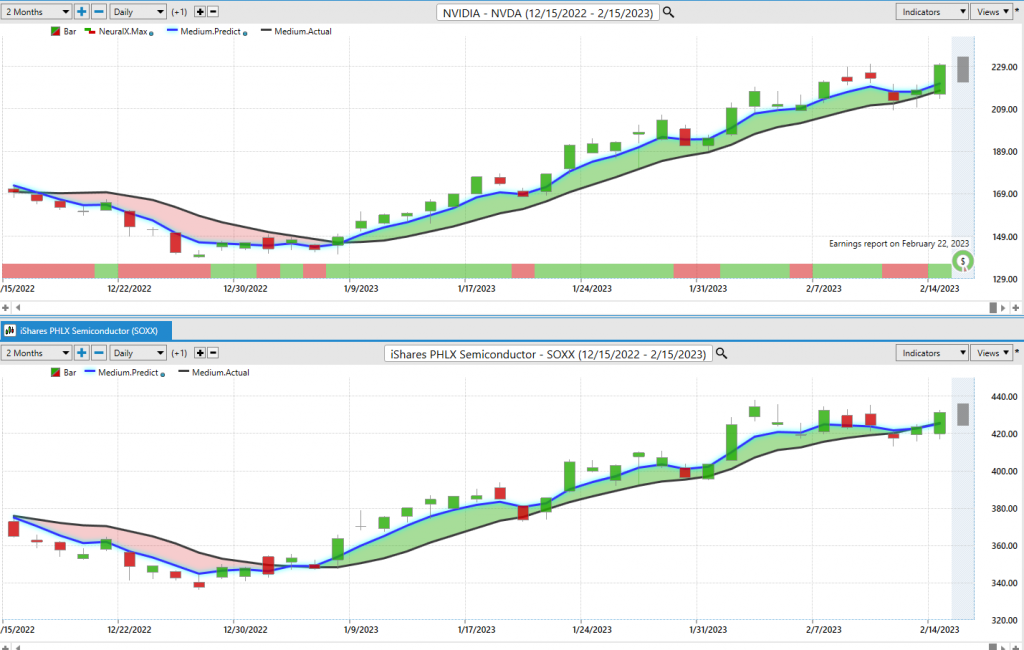This screenshot has width=1024, height=650.
Task: Click the 320.00 price label on SOXX axis
Action: [1004, 620]
